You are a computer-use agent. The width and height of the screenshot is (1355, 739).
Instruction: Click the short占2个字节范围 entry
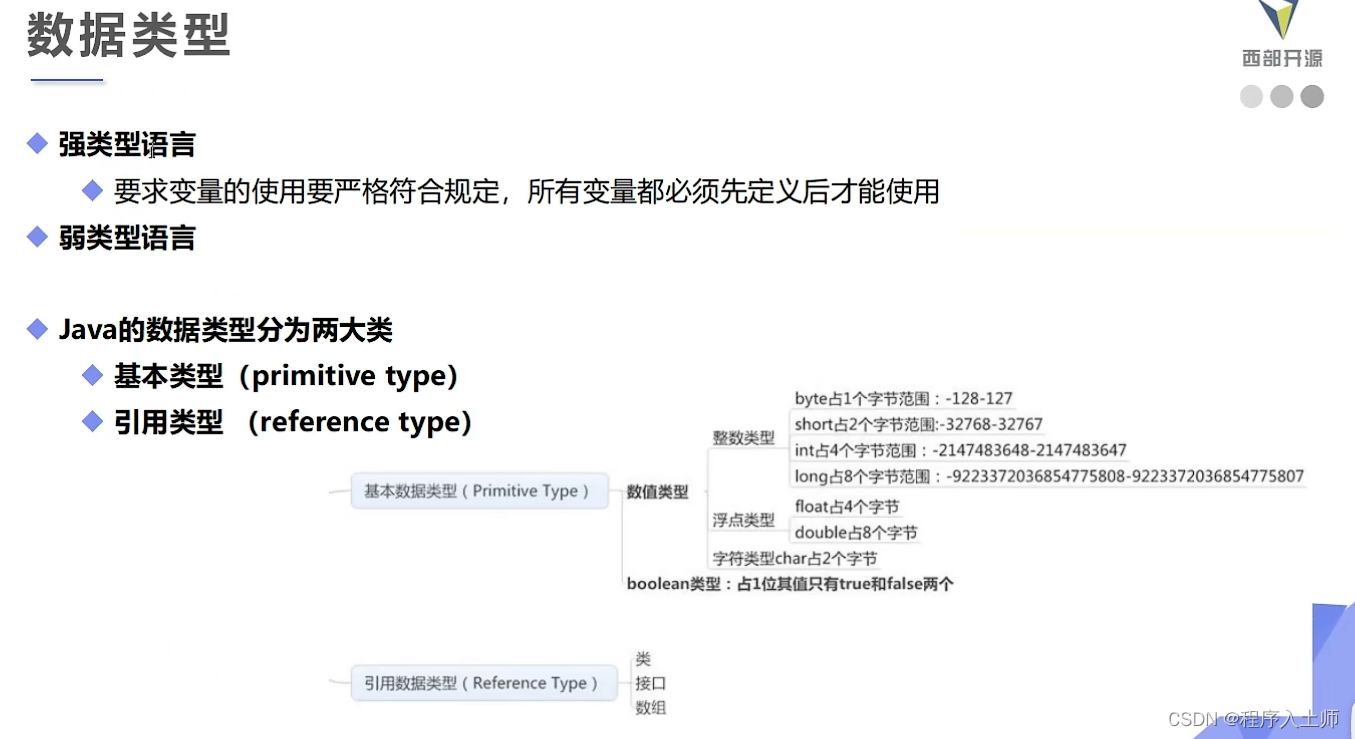[x=919, y=424]
